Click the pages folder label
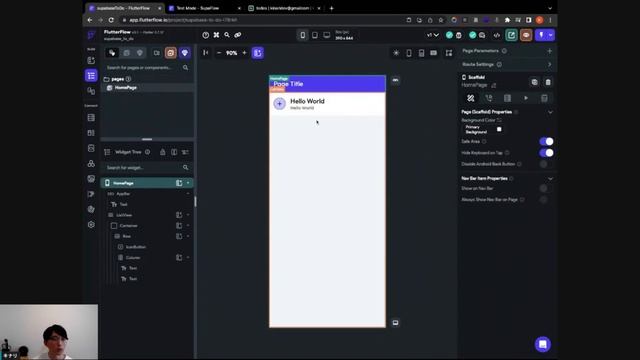The width and height of the screenshot is (640, 360). [118, 79]
